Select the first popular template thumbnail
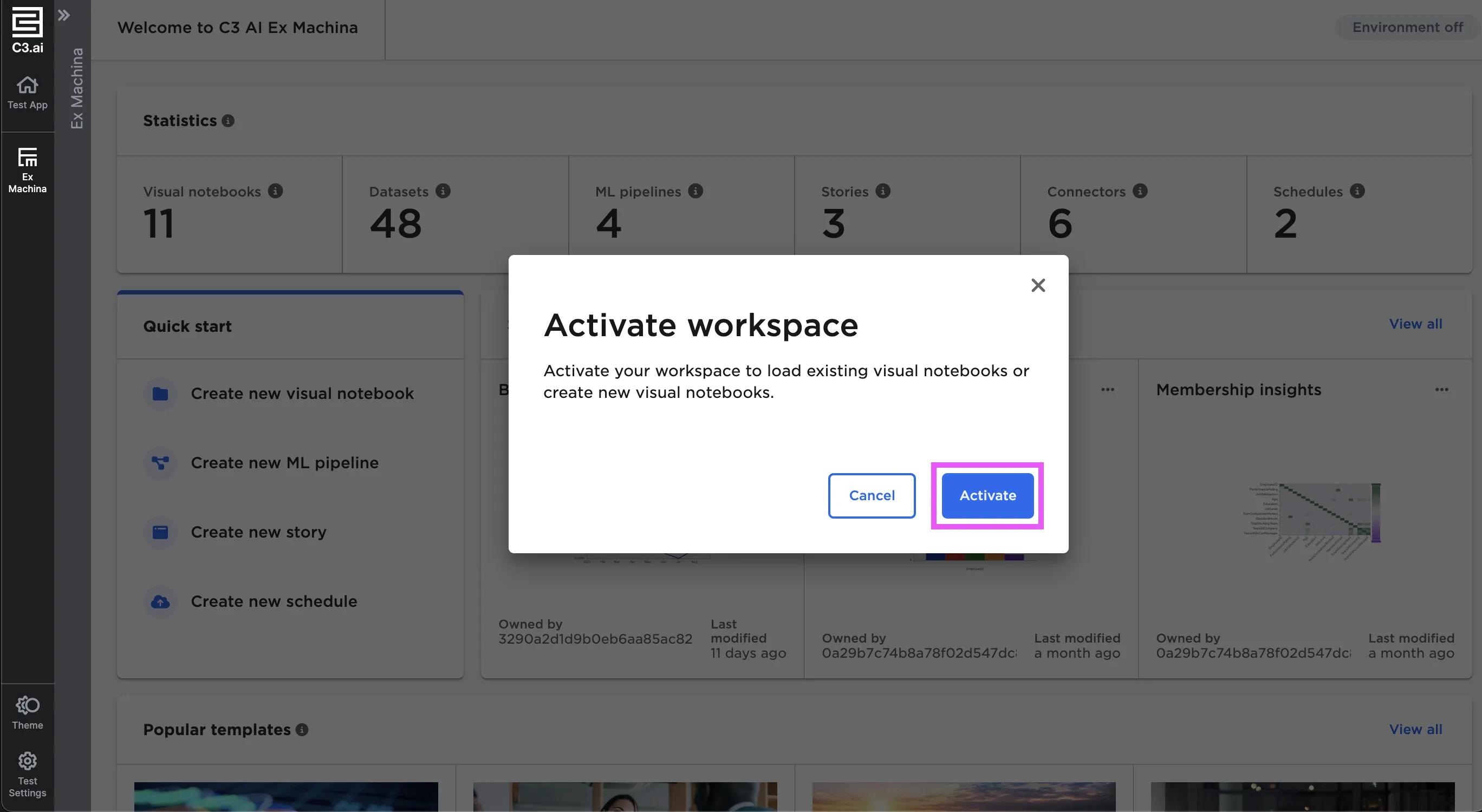The image size is (1482, 812). coord(286,796)
